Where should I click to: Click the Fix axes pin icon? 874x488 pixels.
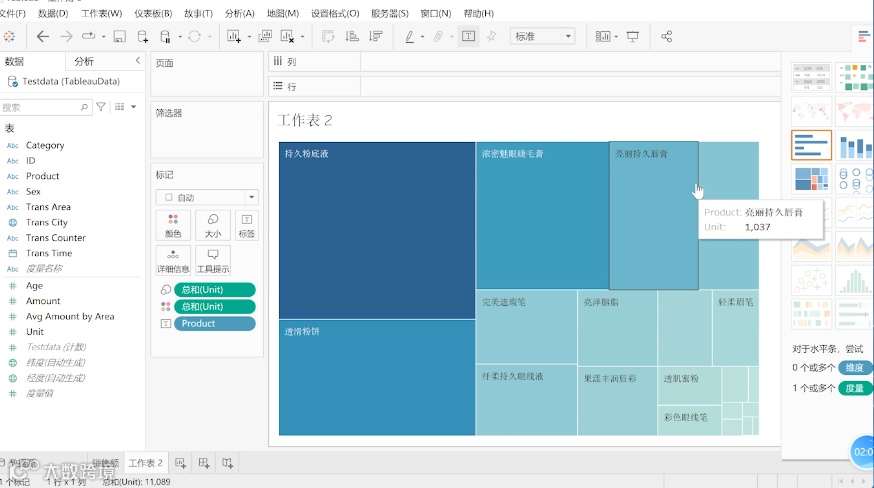(x=491, y=37)
